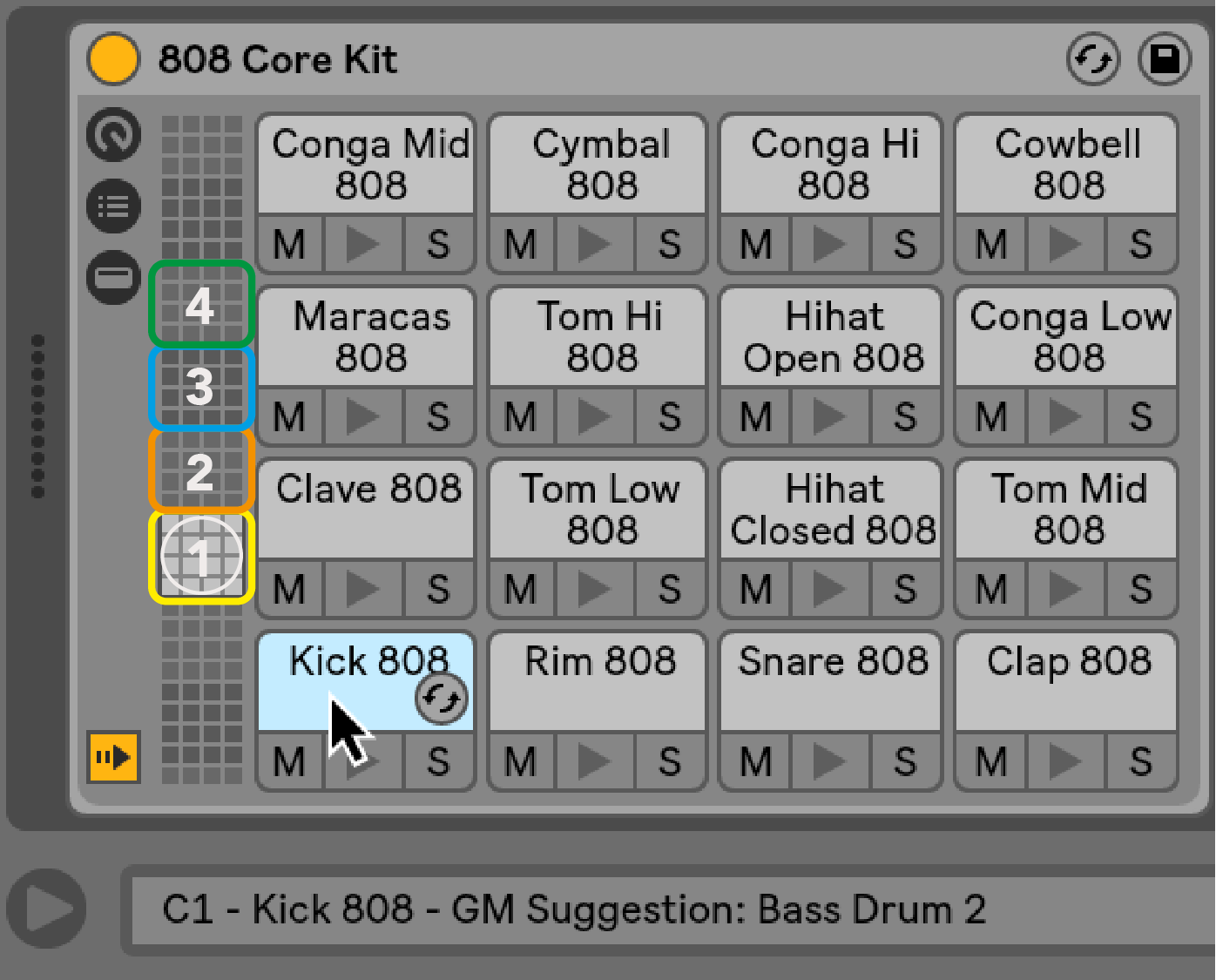Hot-swap the Kick 808 pad sample
The width and height of the screenshot is (1216, 980).
tap(442, 698)
